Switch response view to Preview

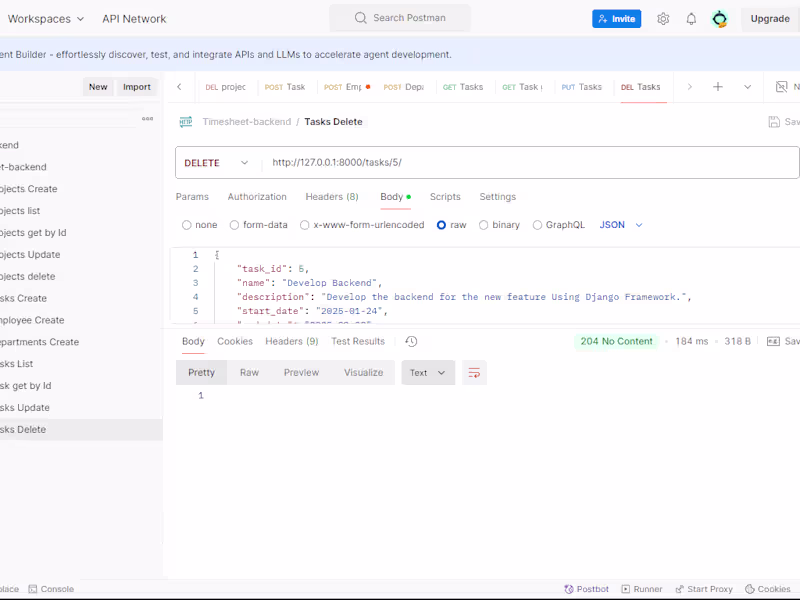point(302,373)
